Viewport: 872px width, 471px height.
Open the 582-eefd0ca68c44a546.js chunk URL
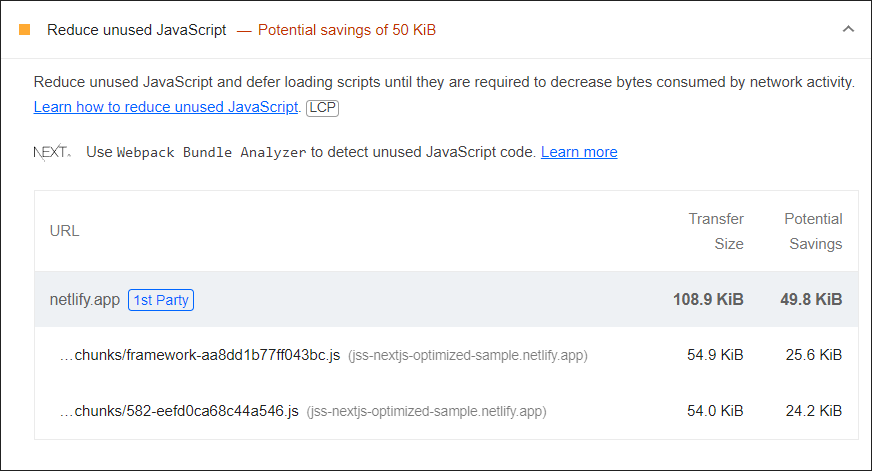coord(179,411)
